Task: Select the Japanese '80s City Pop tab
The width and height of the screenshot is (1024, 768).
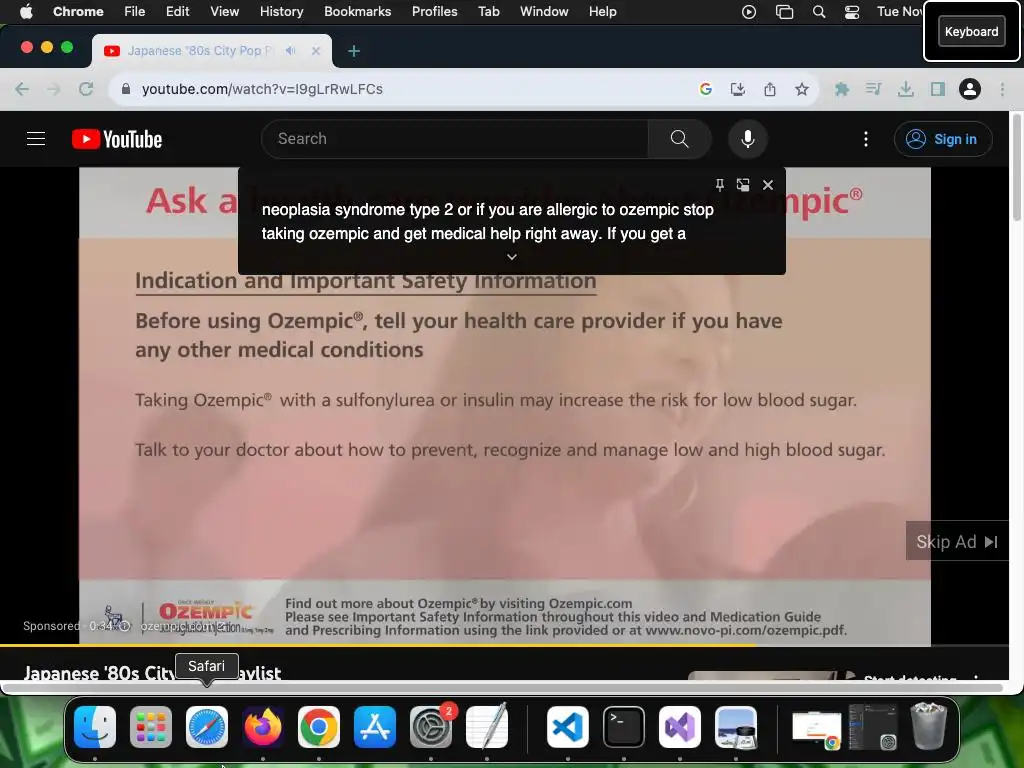Action: (x=212, y=51)
